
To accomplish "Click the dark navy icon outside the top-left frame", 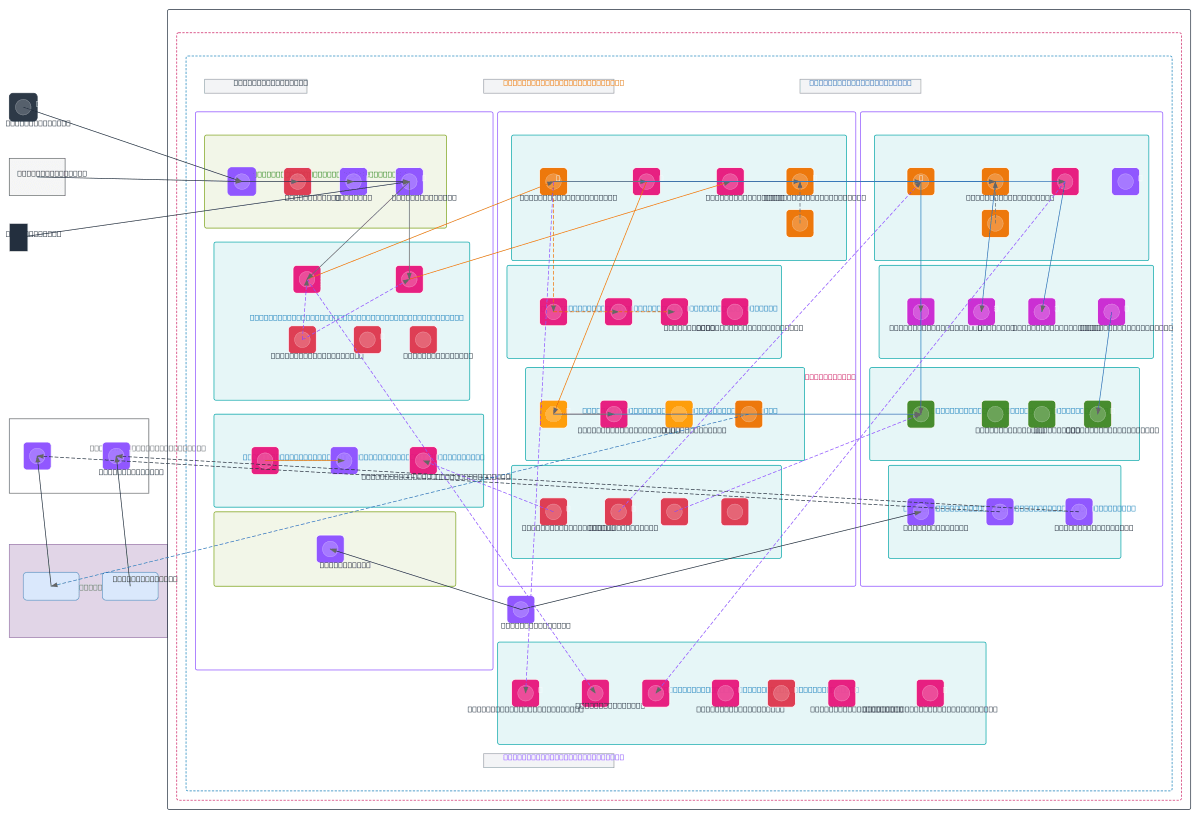I will [x=23, y=107].
